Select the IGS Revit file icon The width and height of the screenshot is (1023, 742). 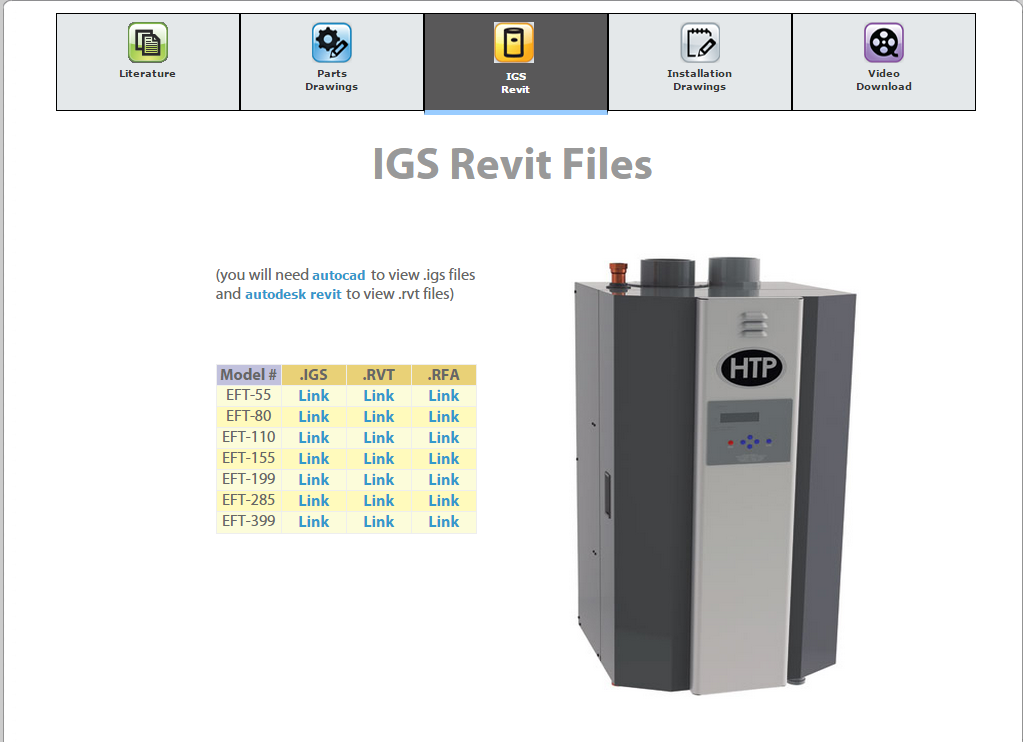point(515,44)
